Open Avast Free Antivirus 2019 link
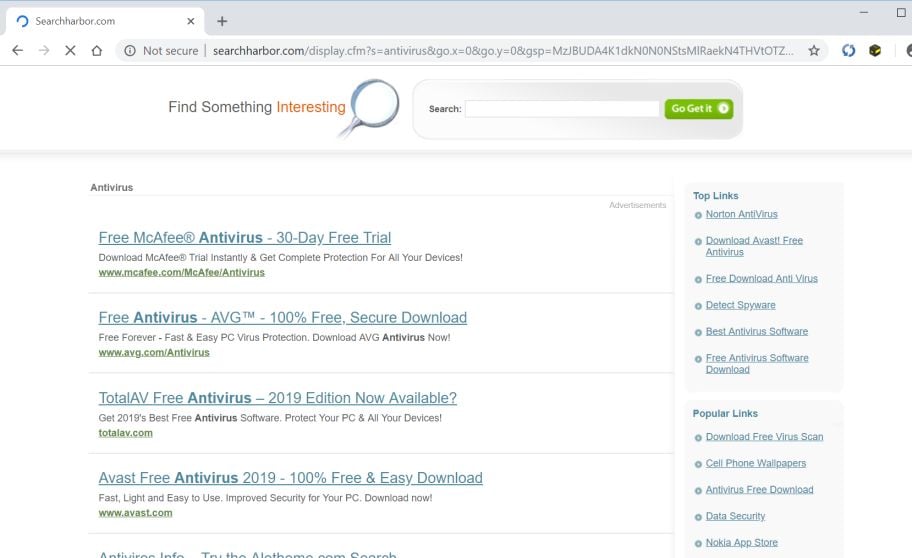This screenshot has width=912, height=558. coord(290,478)
